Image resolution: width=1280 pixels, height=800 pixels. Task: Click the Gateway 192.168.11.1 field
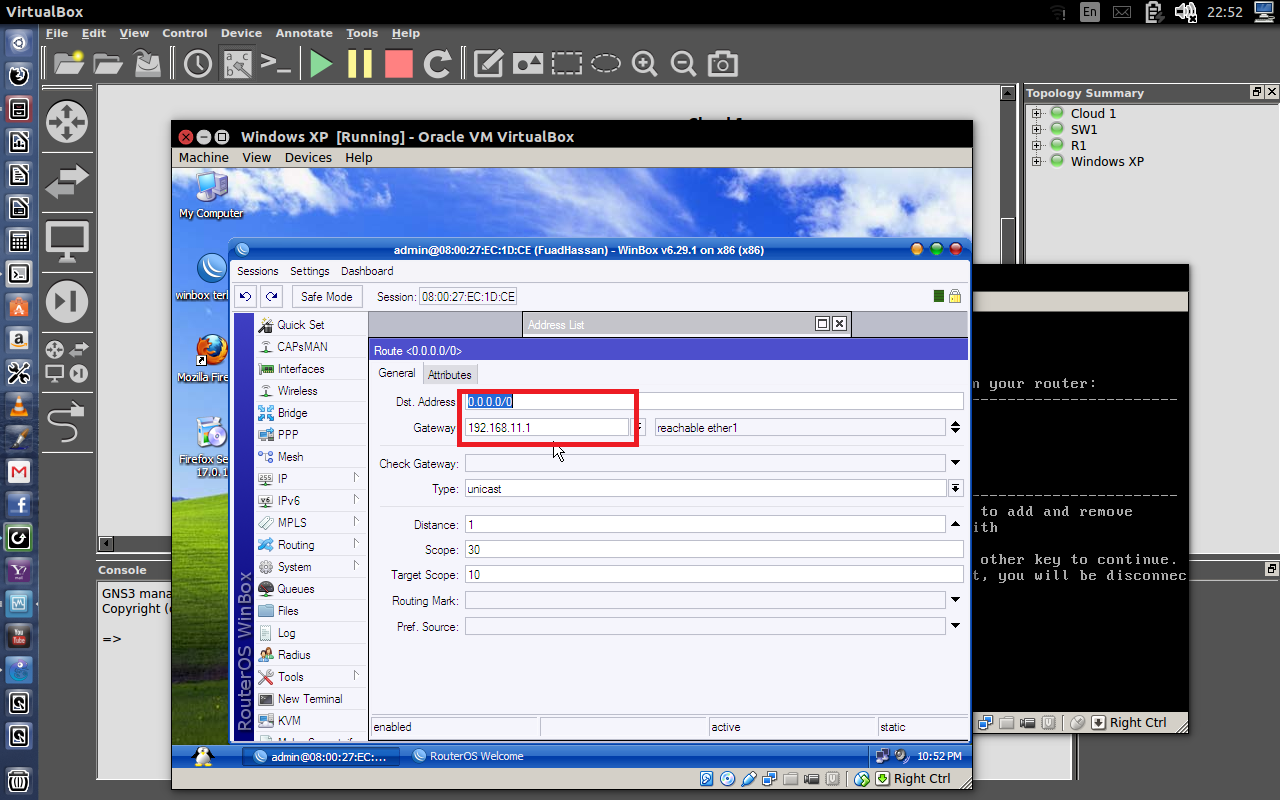547,427
